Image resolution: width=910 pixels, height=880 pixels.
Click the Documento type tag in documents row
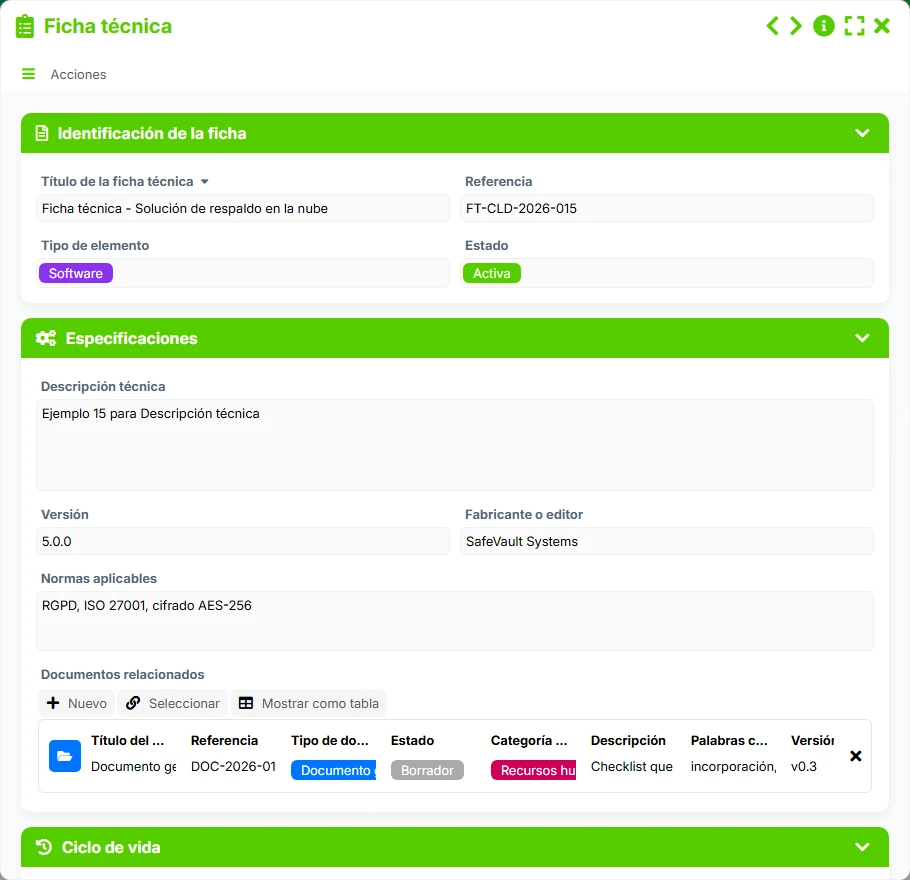pyautogui.click(x=333, y=770)
